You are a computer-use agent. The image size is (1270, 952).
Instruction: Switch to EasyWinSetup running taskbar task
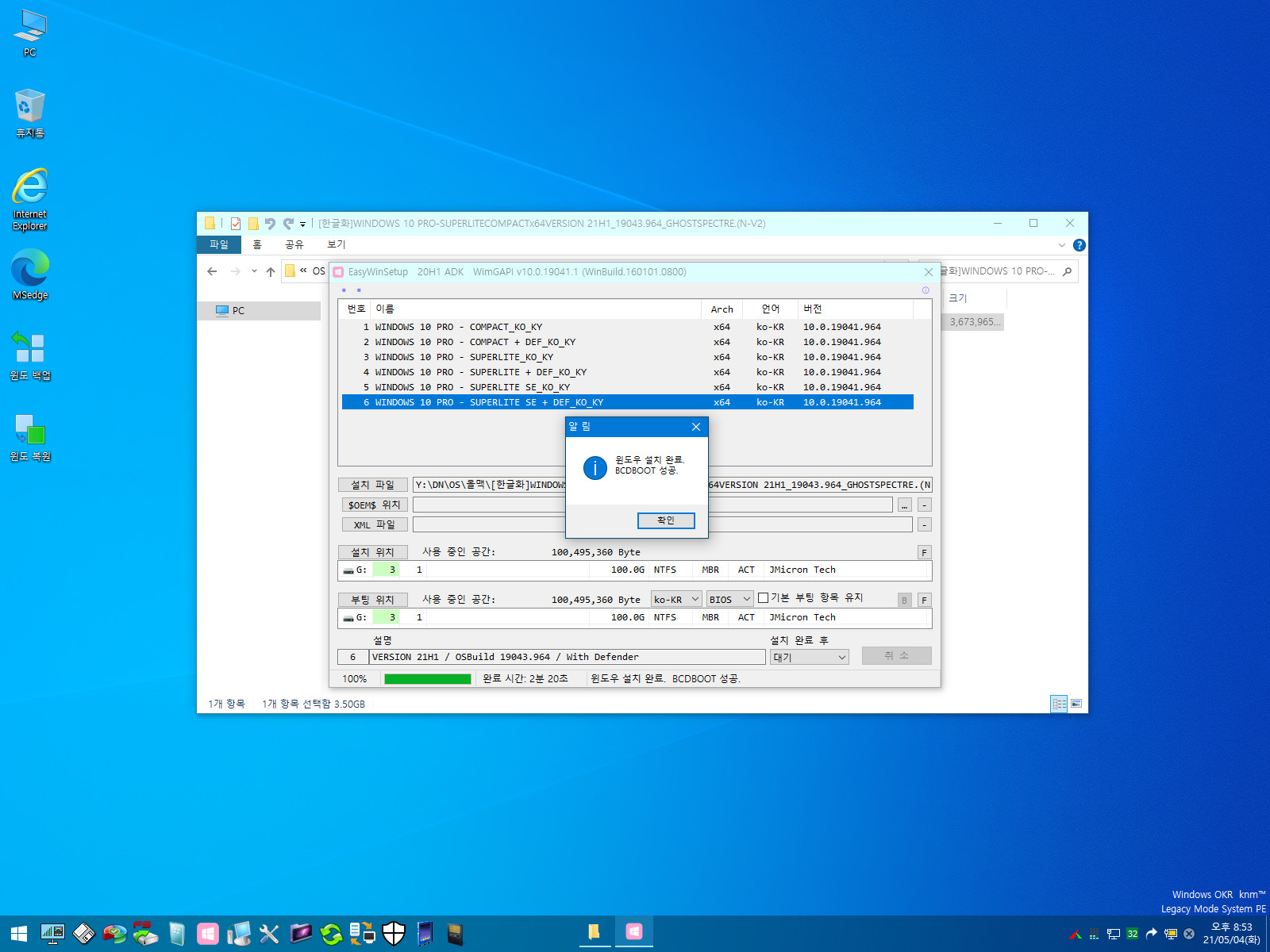point(633,932)
